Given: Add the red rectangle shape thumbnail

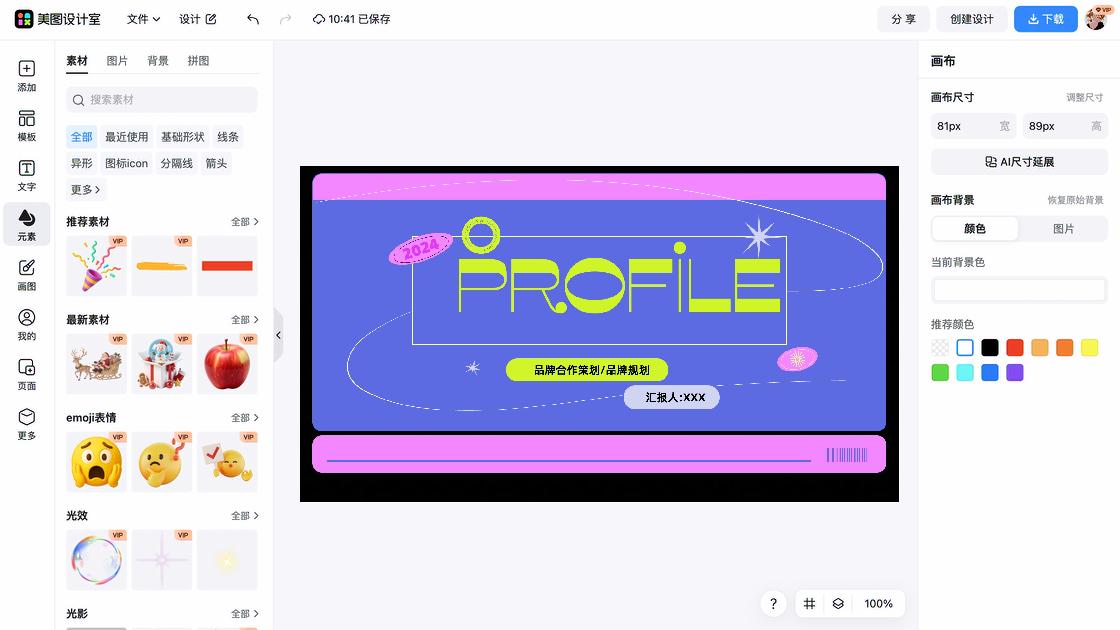Looking at the screenshot, I should 227,266.
